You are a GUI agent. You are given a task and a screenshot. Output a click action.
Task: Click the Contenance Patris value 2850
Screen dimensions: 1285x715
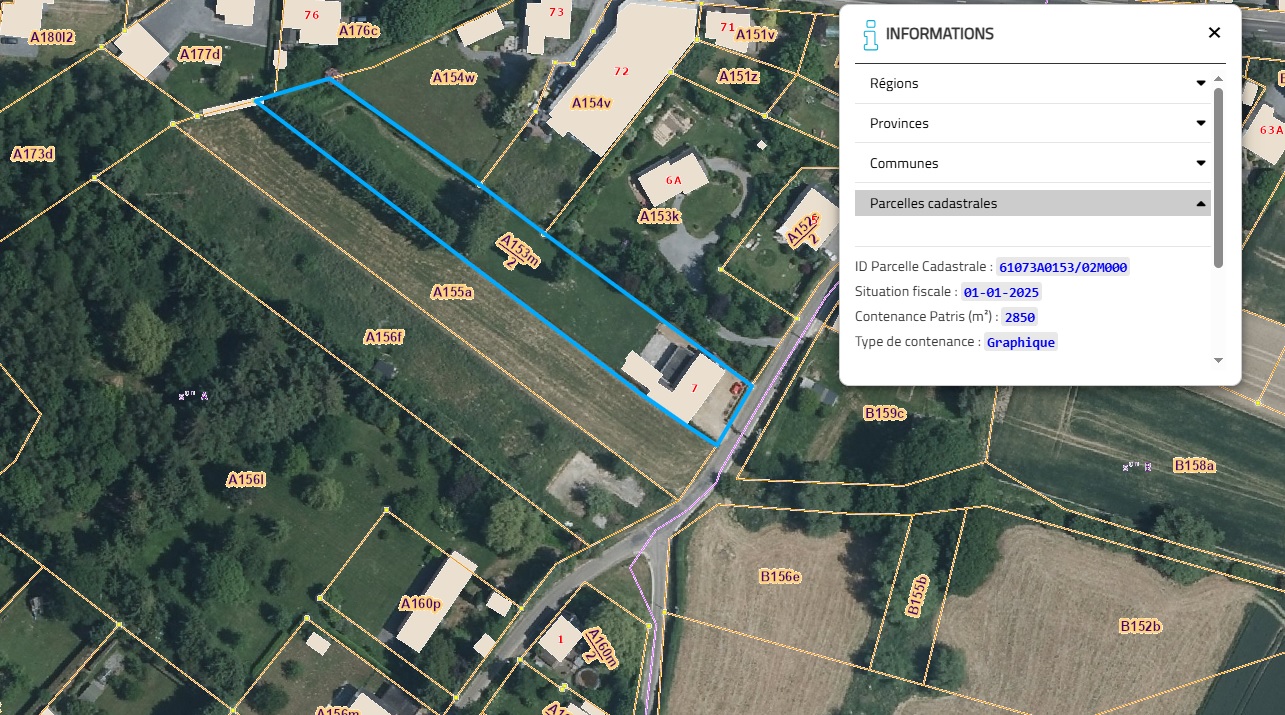coord(1019,317)
